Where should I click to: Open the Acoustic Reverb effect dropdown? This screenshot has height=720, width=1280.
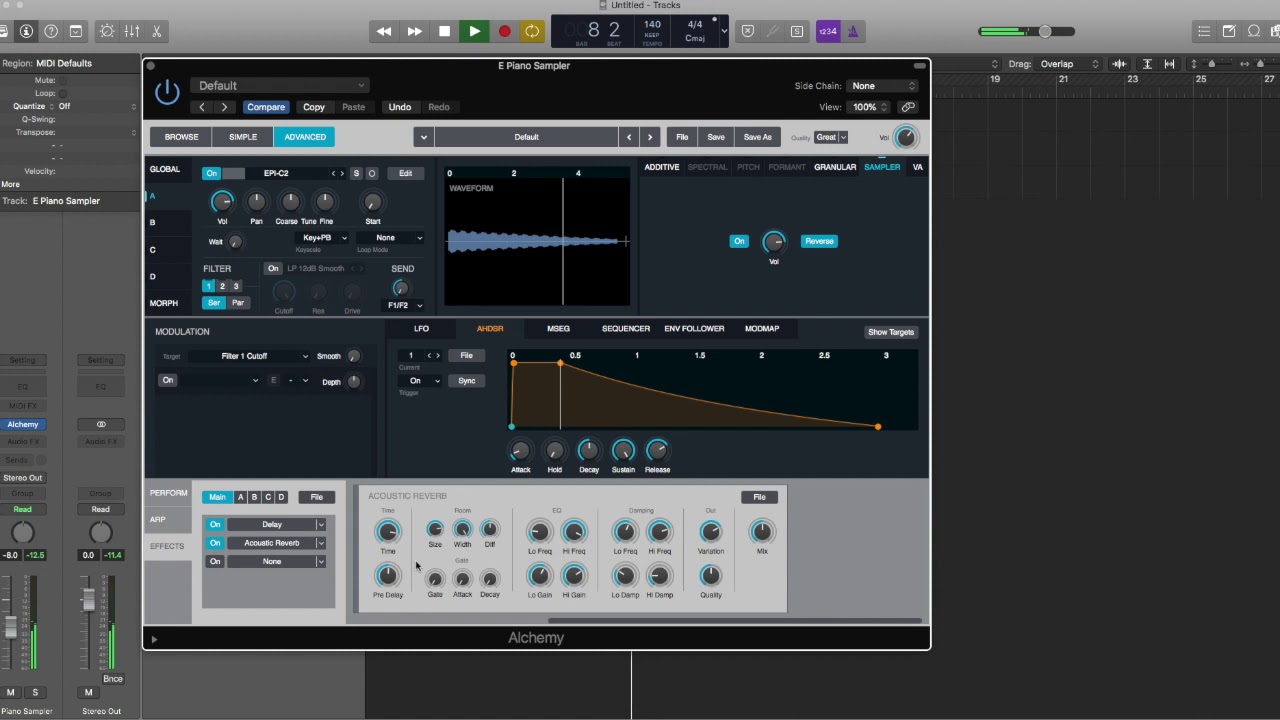pos(277,543)
